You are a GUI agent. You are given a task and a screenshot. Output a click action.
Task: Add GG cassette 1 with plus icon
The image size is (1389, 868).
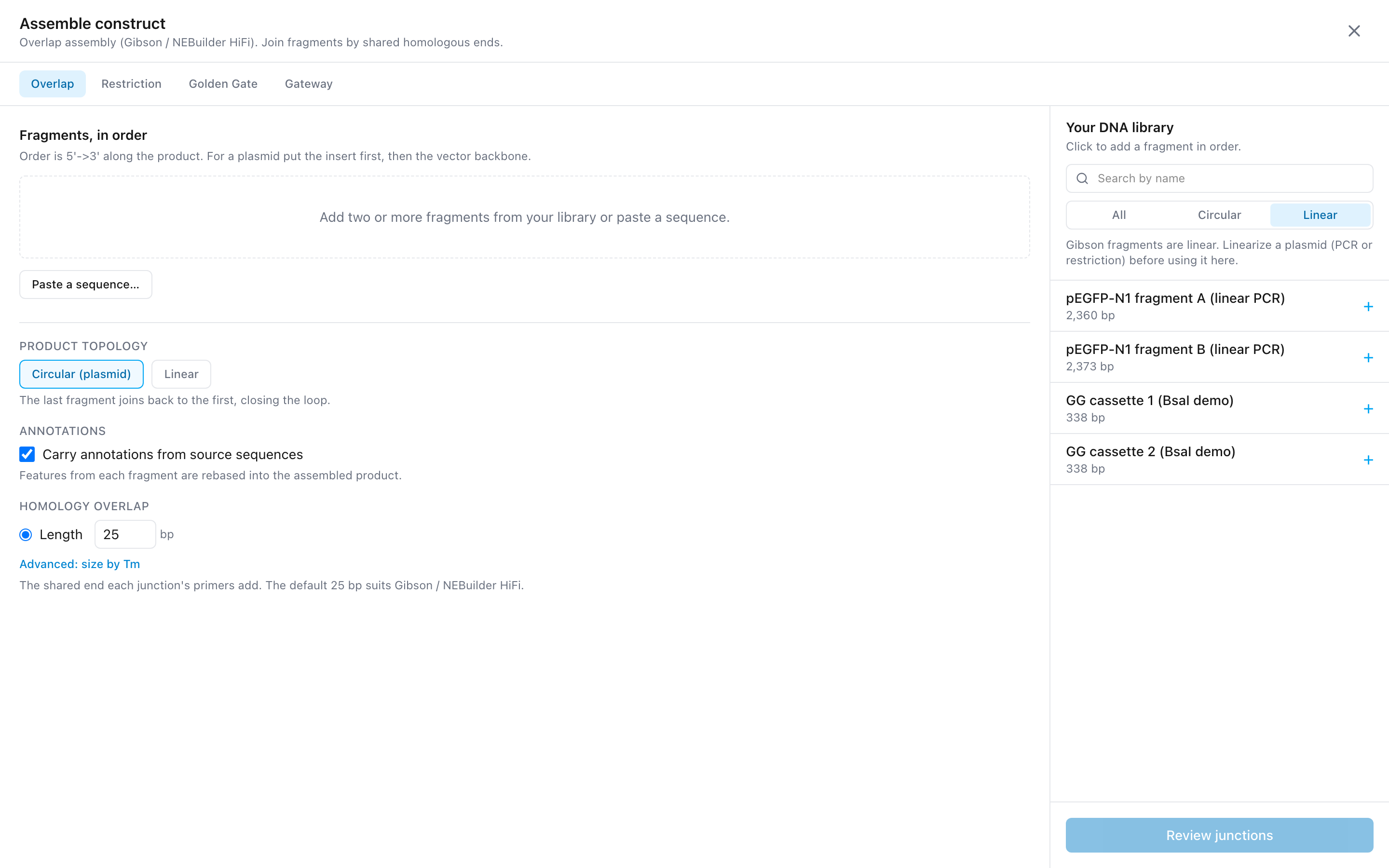(x=1368, y=409)
